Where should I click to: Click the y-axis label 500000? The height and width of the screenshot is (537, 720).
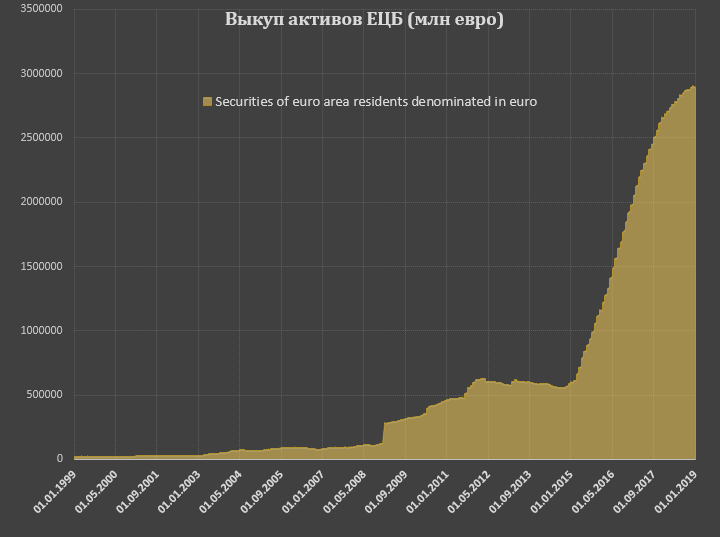coord(44,395)
